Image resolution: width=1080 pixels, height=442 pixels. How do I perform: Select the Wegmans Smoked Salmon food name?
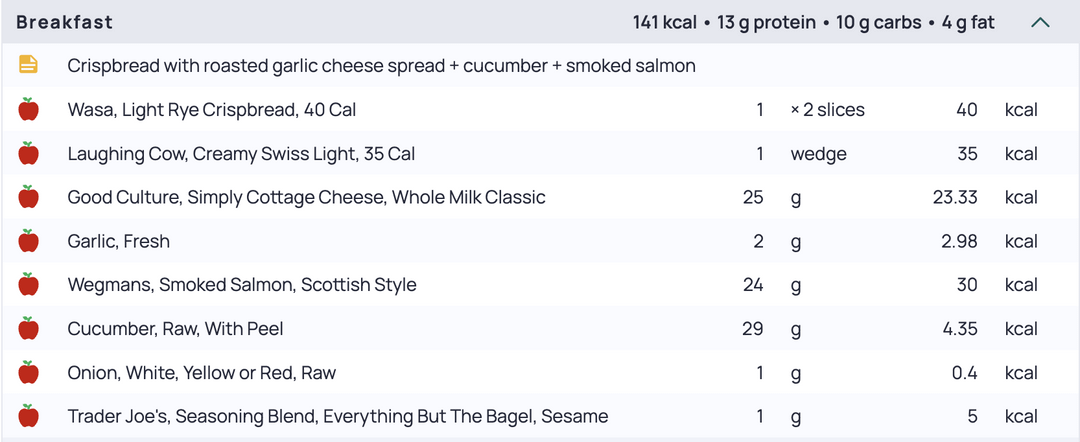242,285
